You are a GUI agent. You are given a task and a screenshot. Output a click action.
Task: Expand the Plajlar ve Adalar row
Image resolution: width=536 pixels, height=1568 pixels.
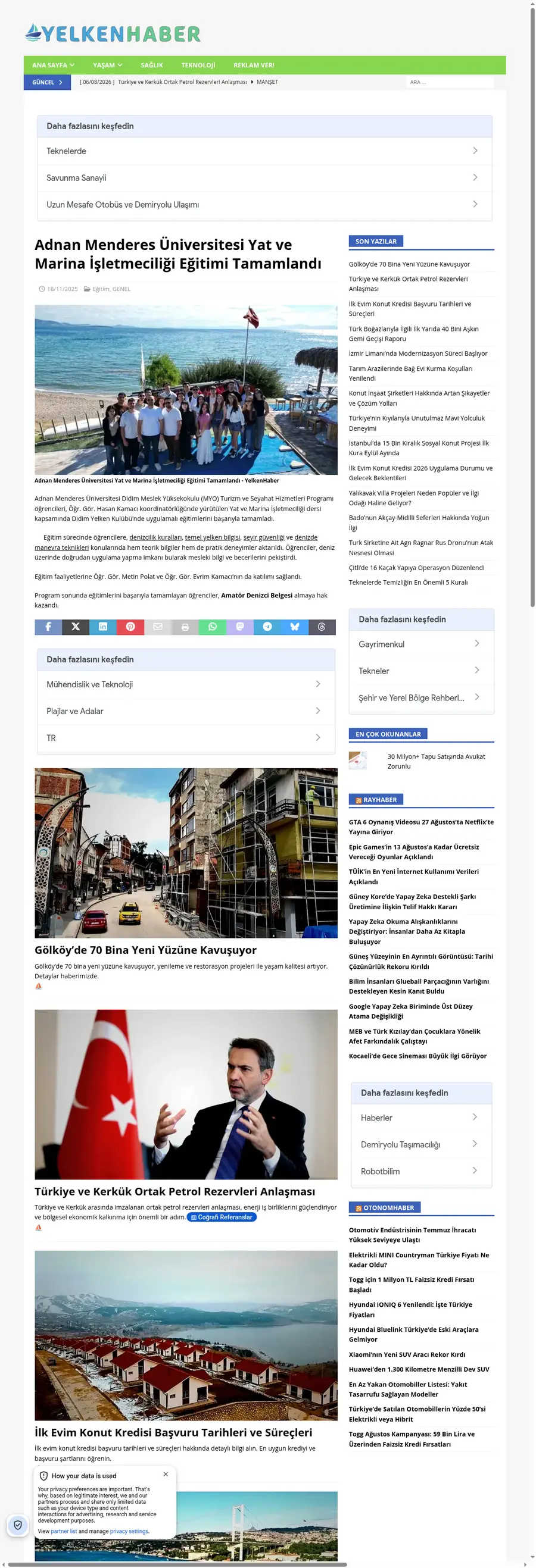click(x=186, y=711)
